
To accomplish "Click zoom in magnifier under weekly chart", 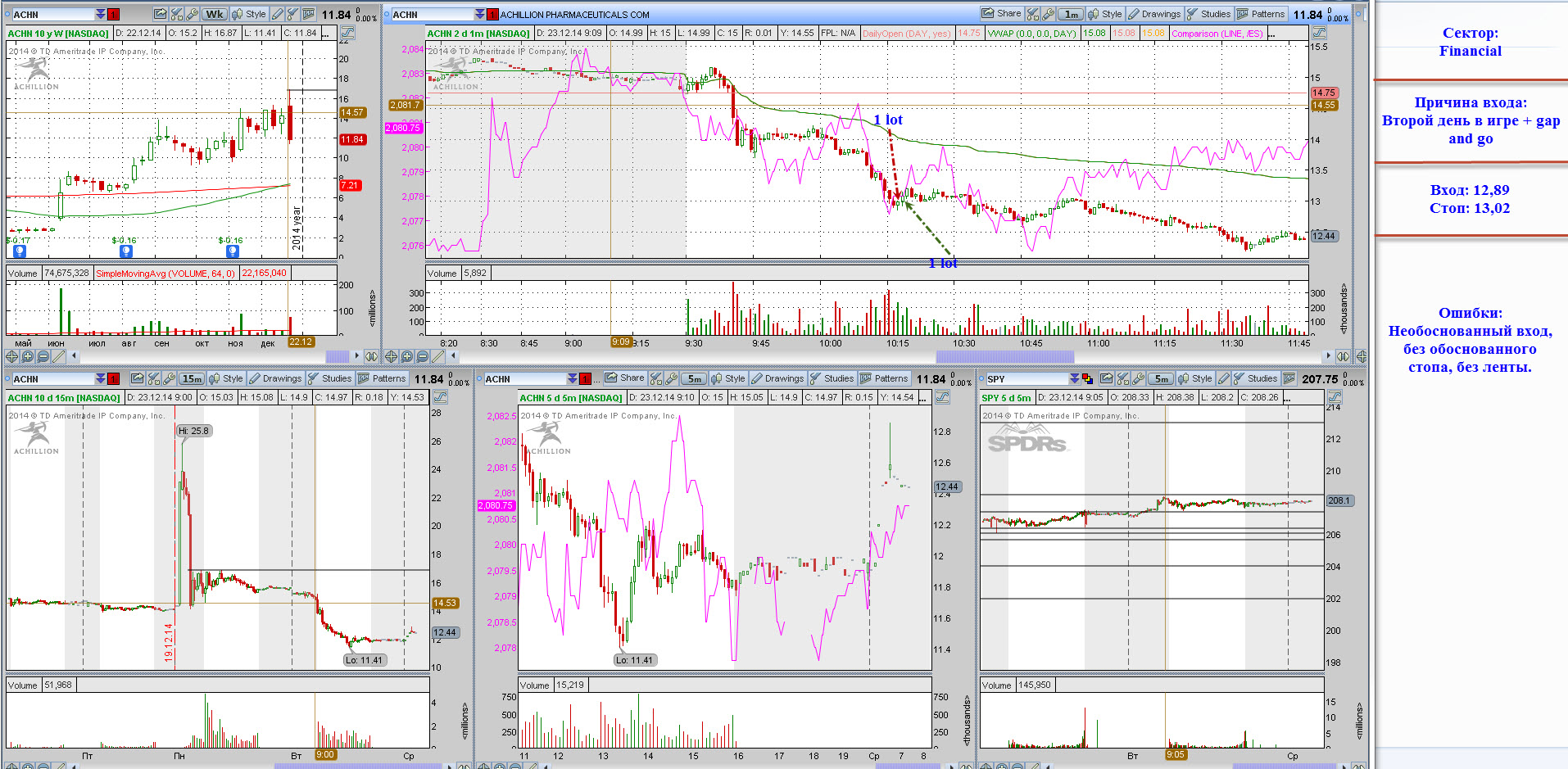I will click(x=27, y=356).
